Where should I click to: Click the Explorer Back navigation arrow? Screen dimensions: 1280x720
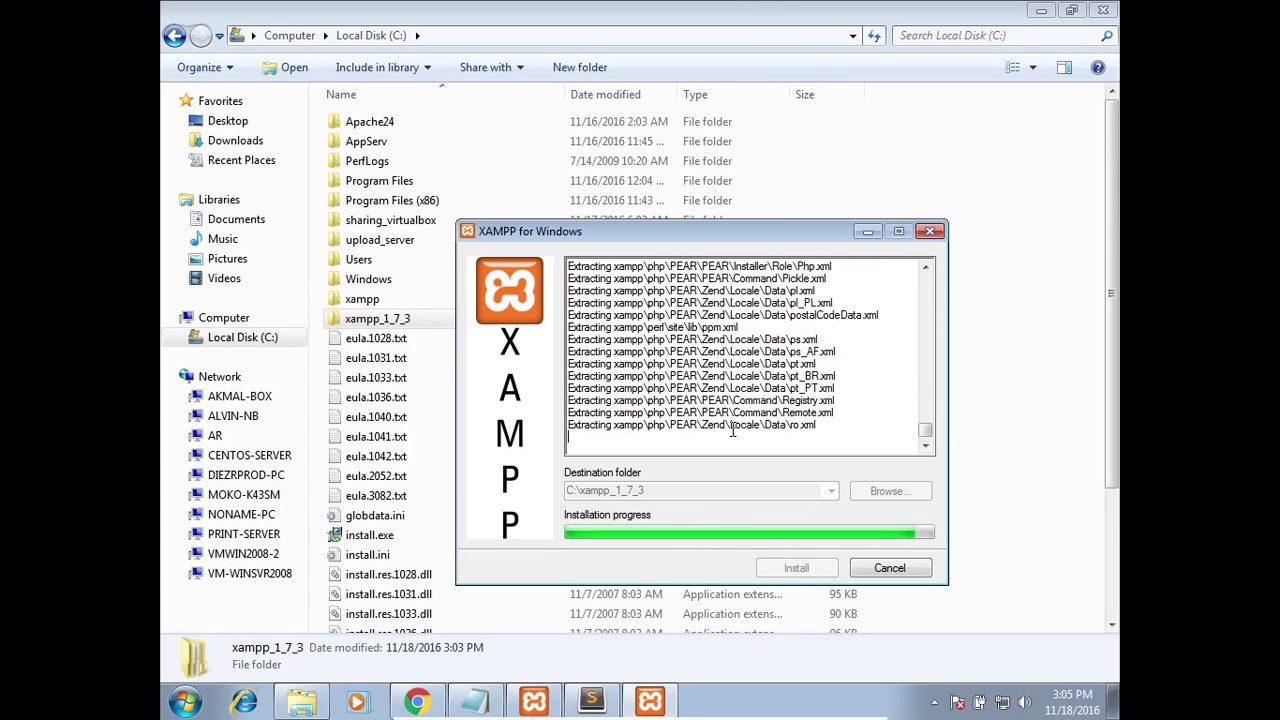coord(175,35)
